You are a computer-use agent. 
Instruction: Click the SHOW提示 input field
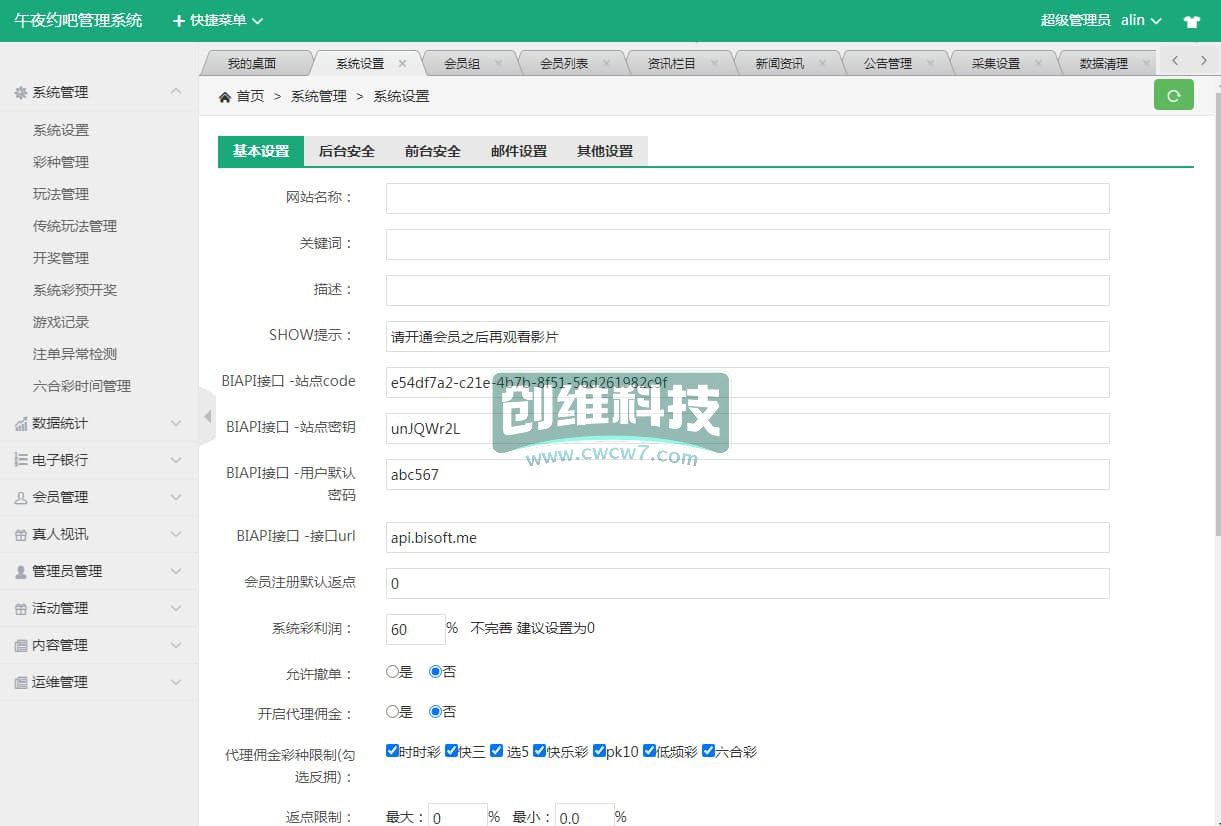748,336
